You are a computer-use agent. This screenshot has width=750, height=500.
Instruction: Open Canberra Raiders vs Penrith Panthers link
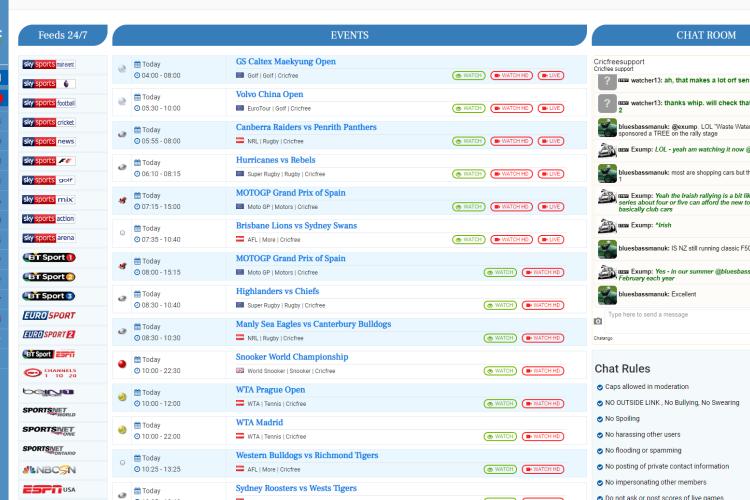[306, 127]
